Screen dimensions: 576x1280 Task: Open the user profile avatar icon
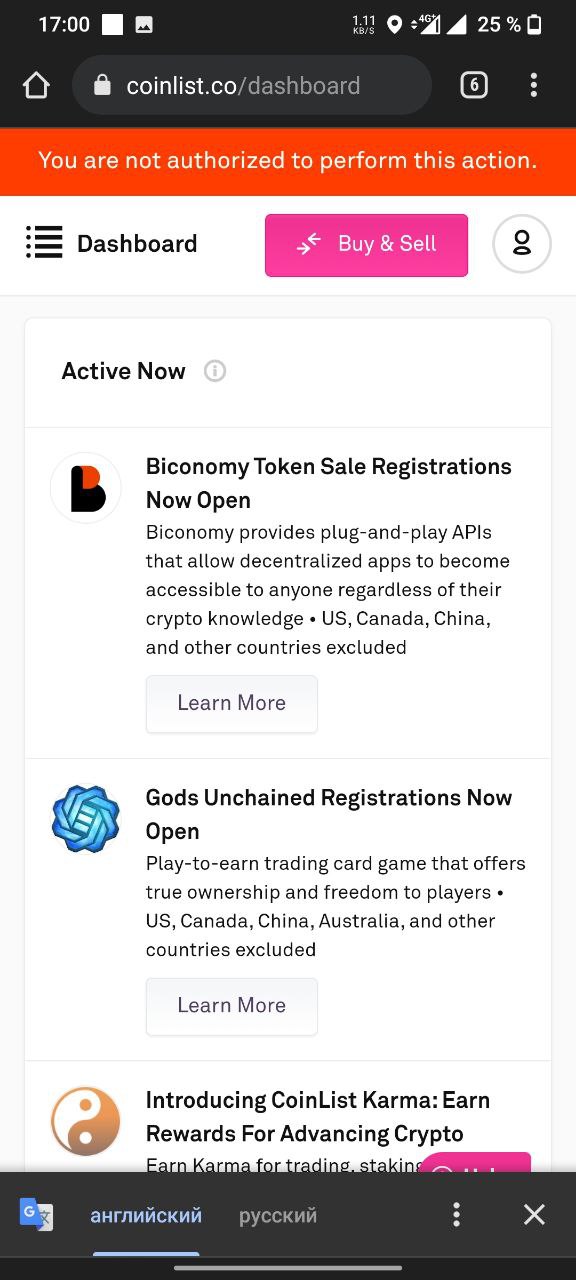tap(522, 244)
